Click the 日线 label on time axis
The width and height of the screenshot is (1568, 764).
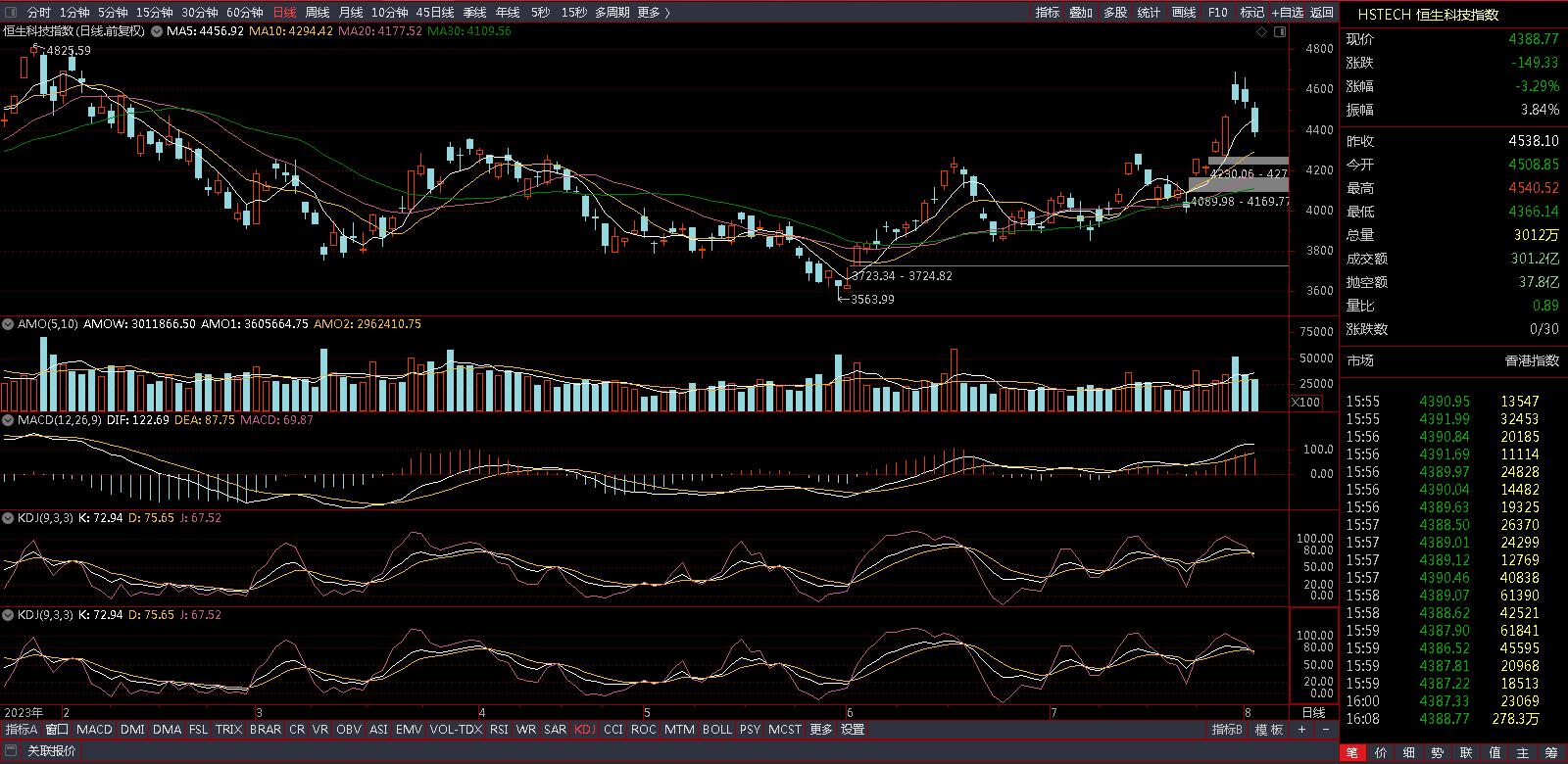click(x=1312, y=712)
